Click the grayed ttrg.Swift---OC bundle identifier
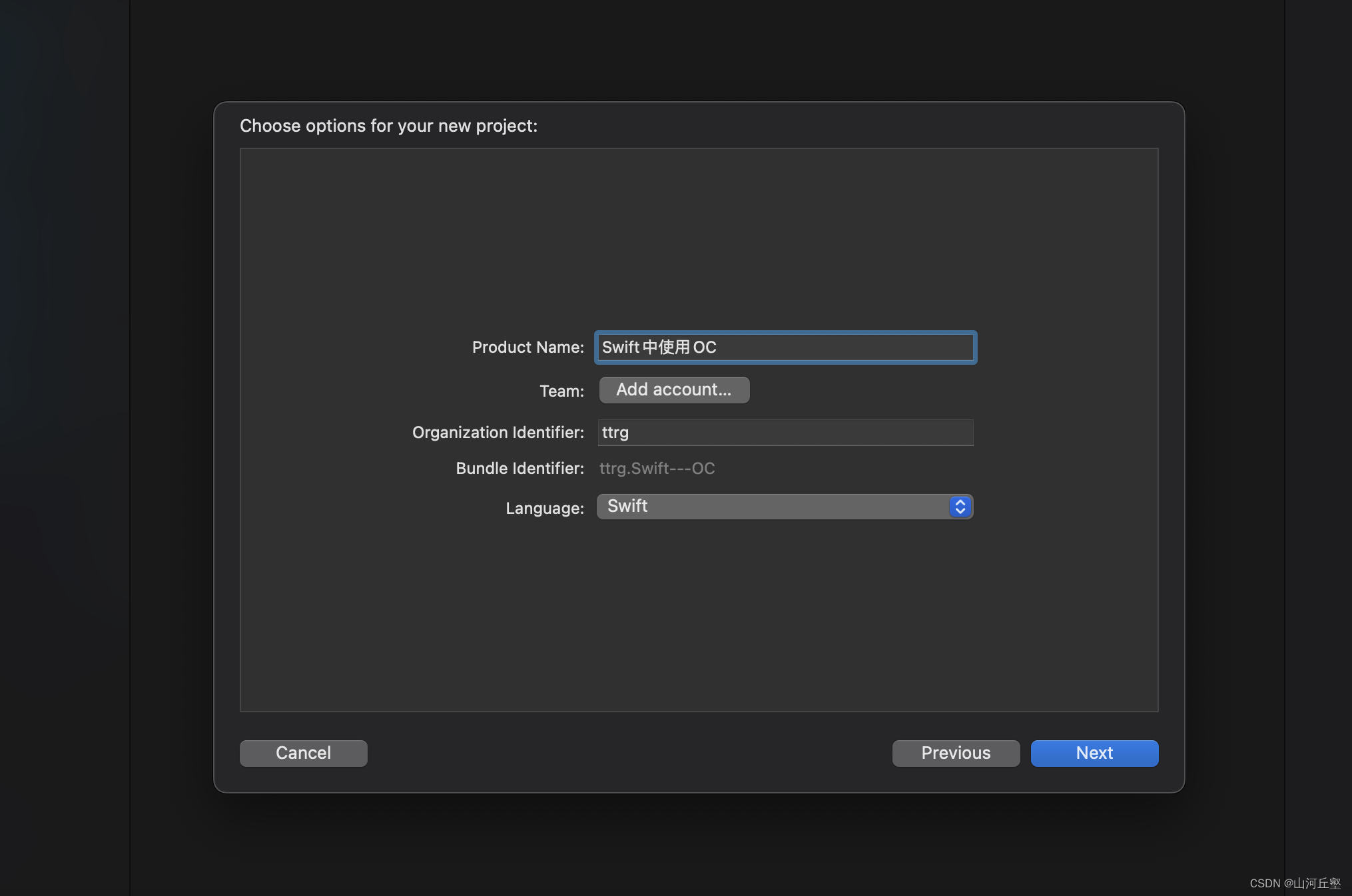This screenshot has width=1352, height=896. [657, 469]
